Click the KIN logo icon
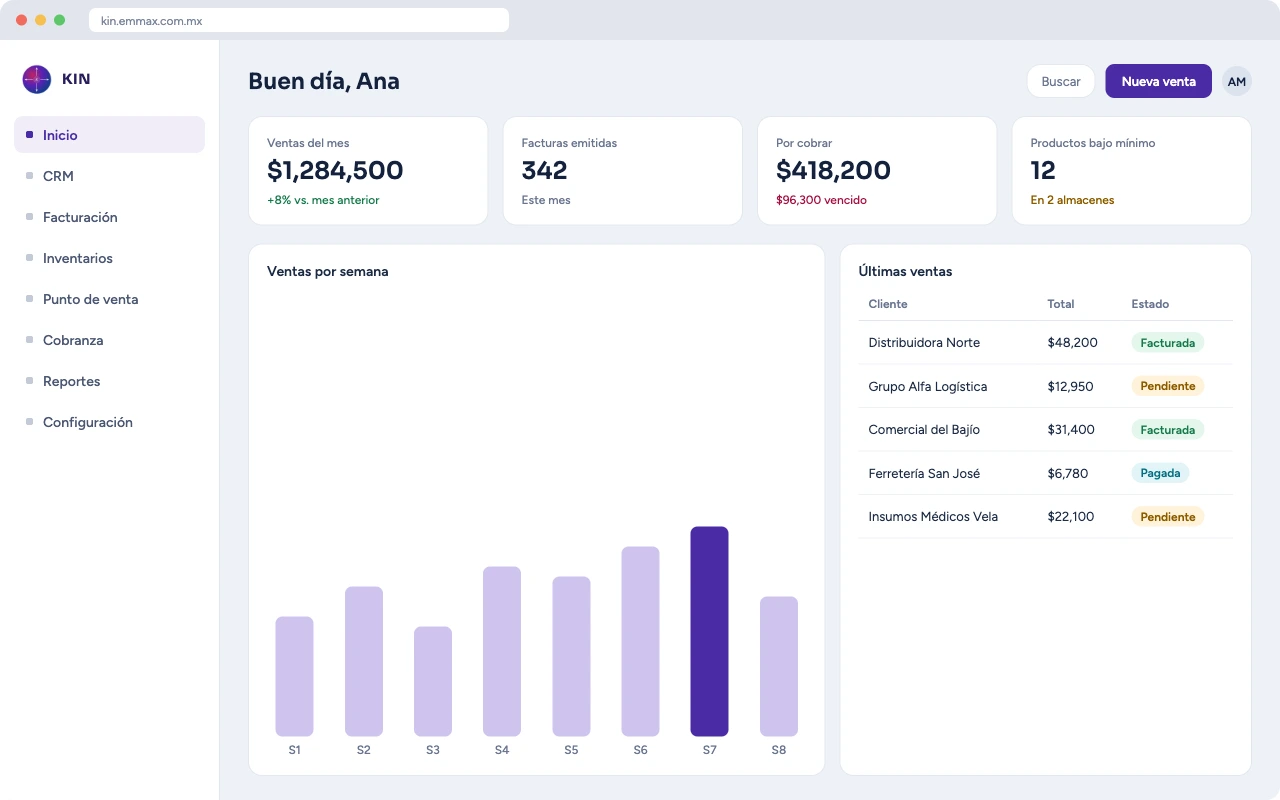This screenshot has width=1280, height=800. [37, 79]
